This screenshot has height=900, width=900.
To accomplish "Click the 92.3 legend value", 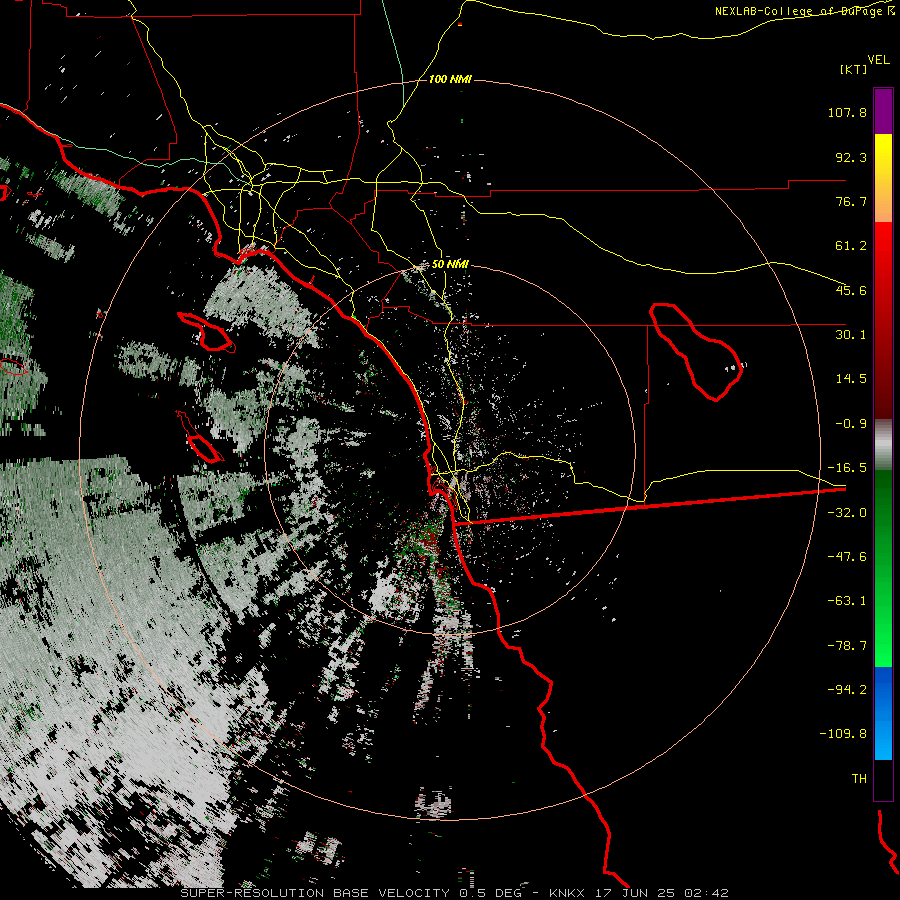I will click(851, 157).
